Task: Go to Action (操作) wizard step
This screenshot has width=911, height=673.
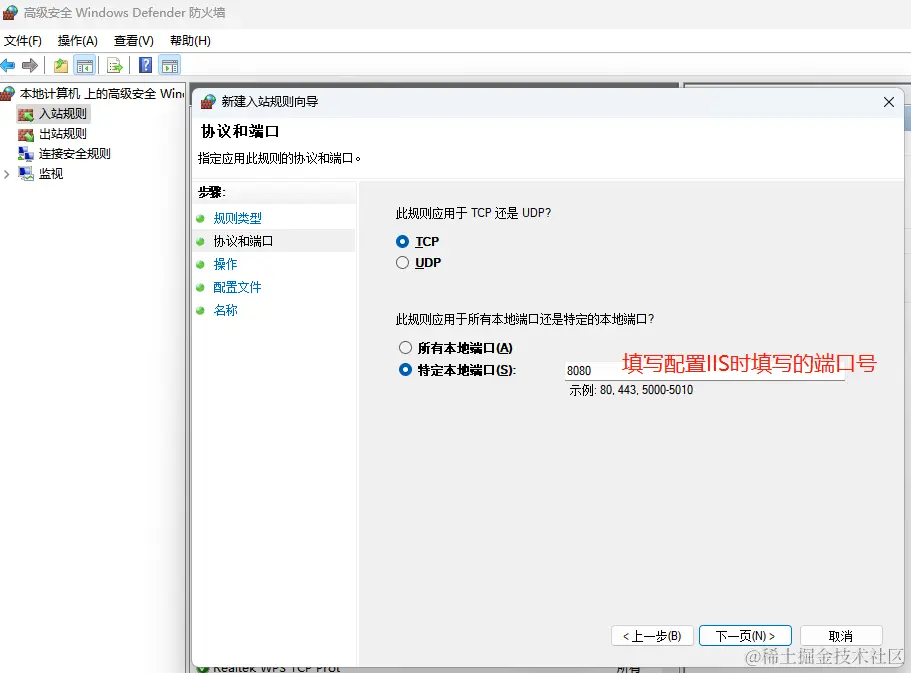Action: point(225,264)
